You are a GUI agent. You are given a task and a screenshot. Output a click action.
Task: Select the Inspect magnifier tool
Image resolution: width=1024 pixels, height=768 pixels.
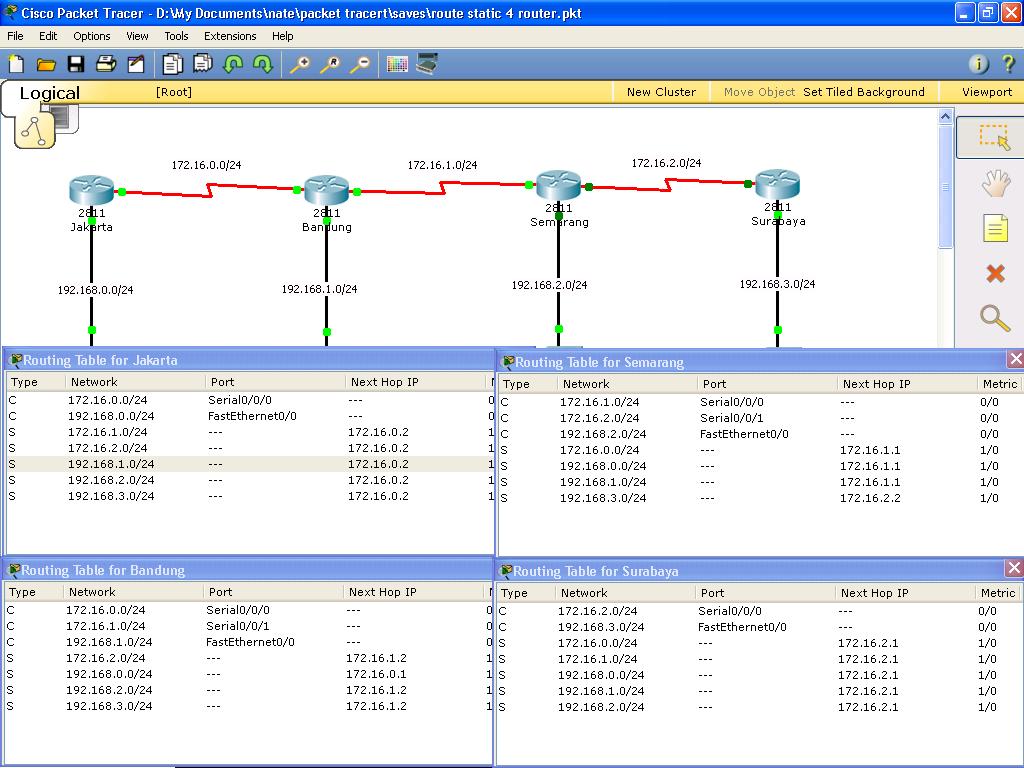996,318
